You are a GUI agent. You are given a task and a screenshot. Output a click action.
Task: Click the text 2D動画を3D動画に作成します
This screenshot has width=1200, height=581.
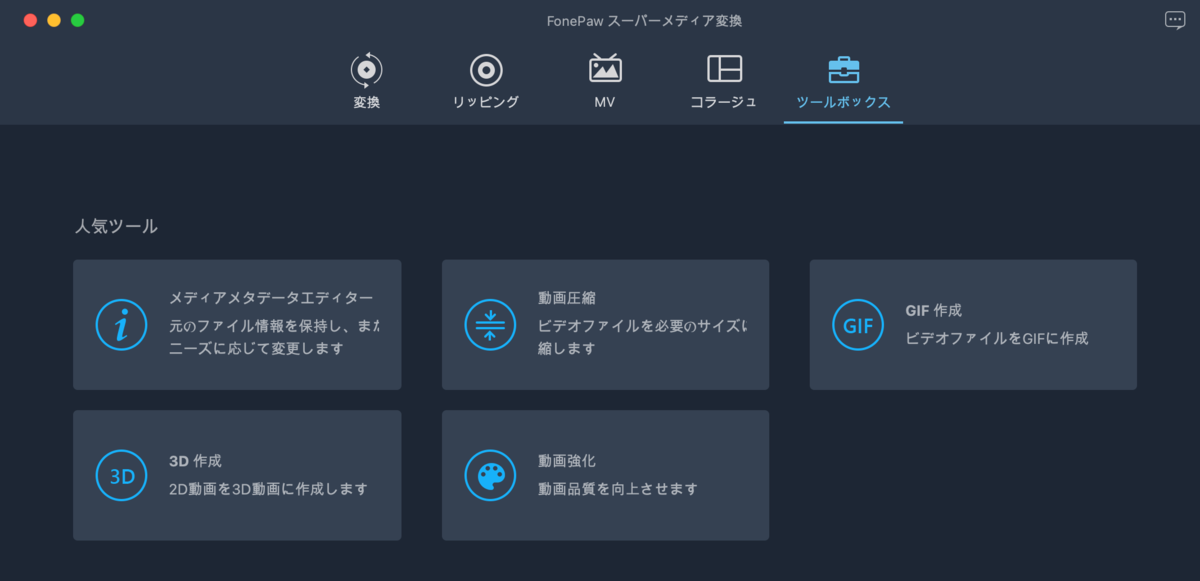pyautogui.click(x=268, y=489)
